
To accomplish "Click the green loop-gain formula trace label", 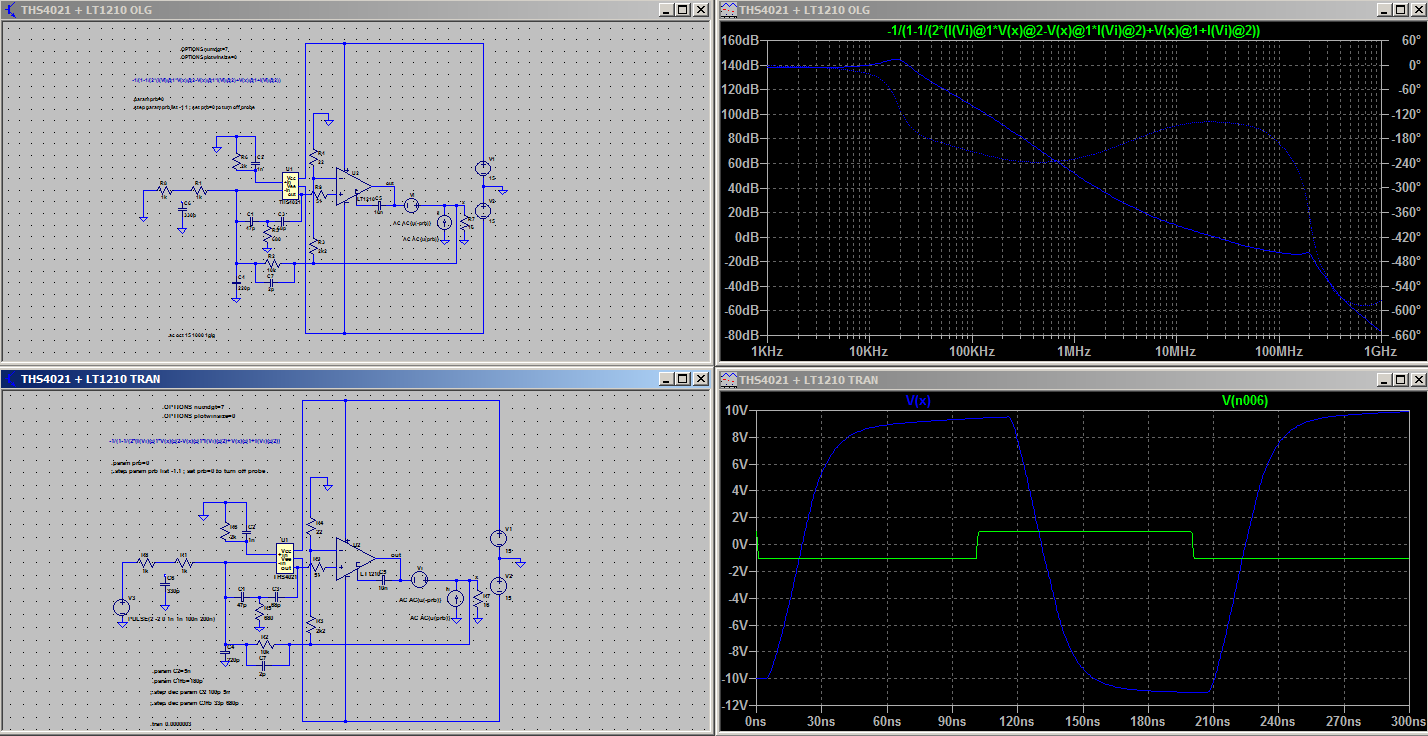I will point(1074,31).
